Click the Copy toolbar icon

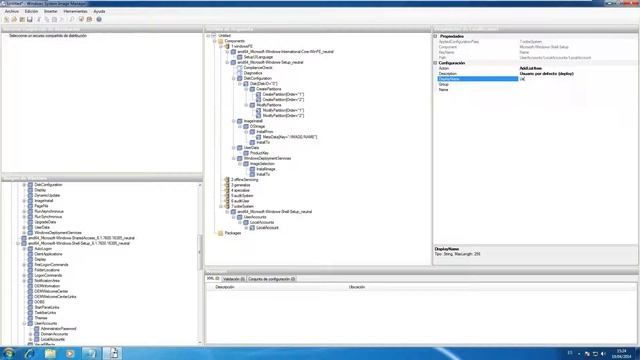coord(47,20)
